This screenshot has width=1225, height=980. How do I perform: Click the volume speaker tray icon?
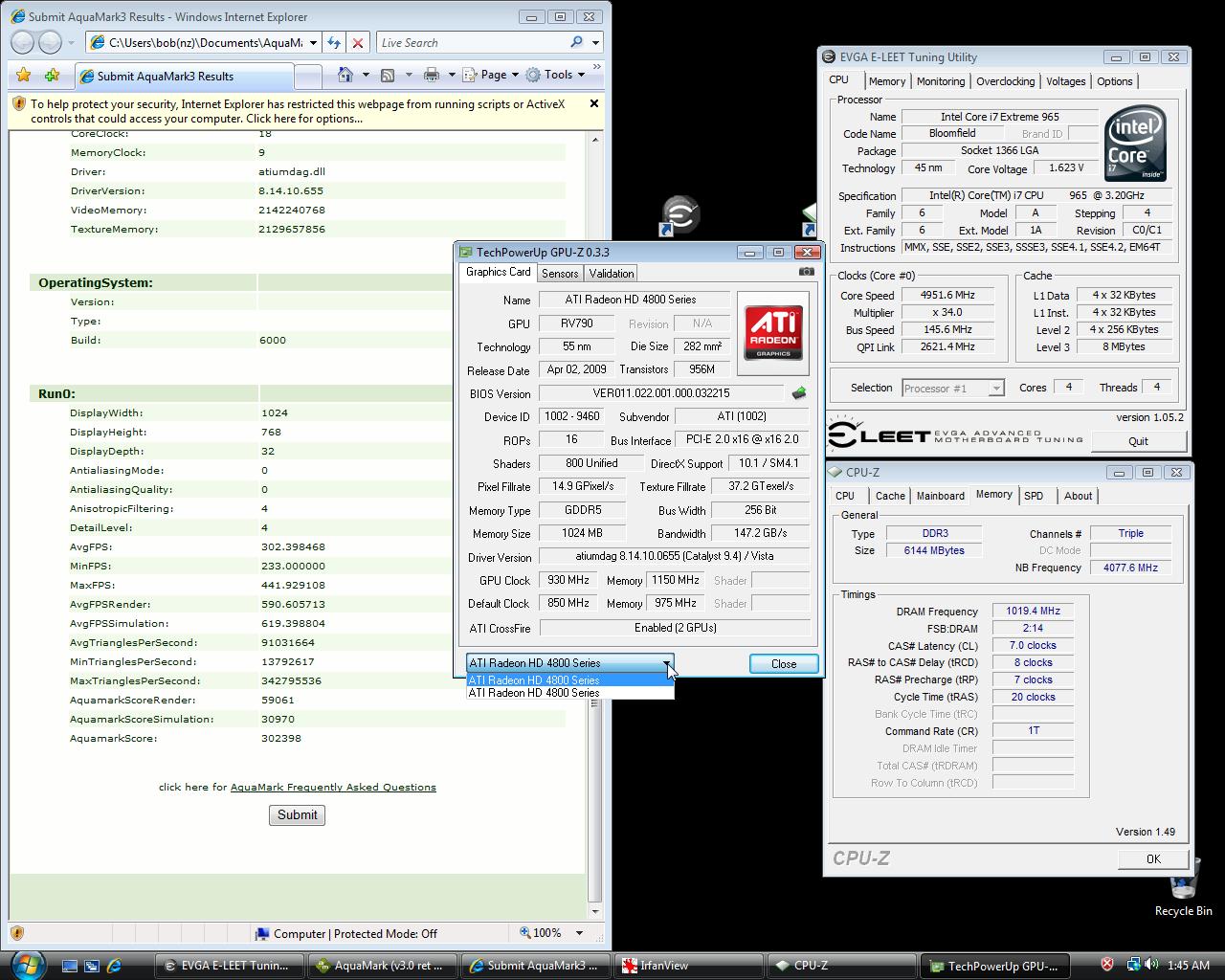[x=1152, y=965]
